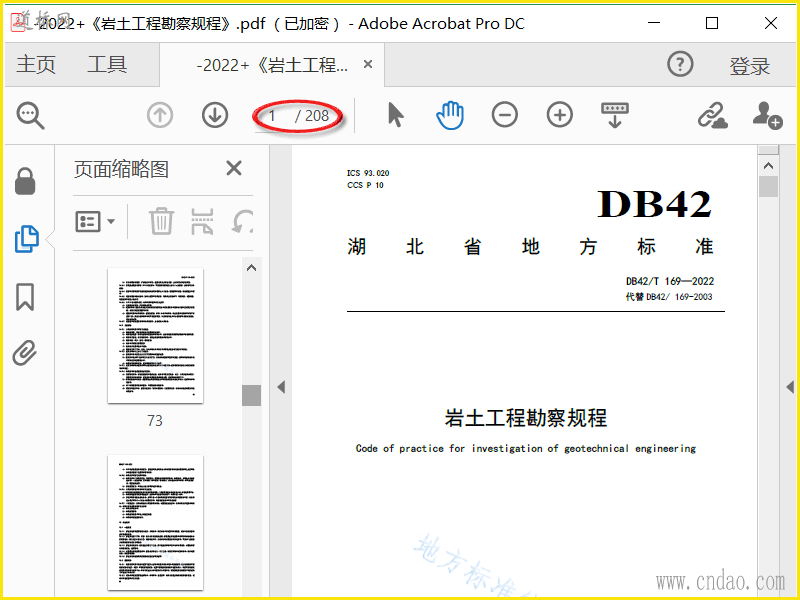
Task: Click document vertical scrollbar handle
Action: click(768, 186)
